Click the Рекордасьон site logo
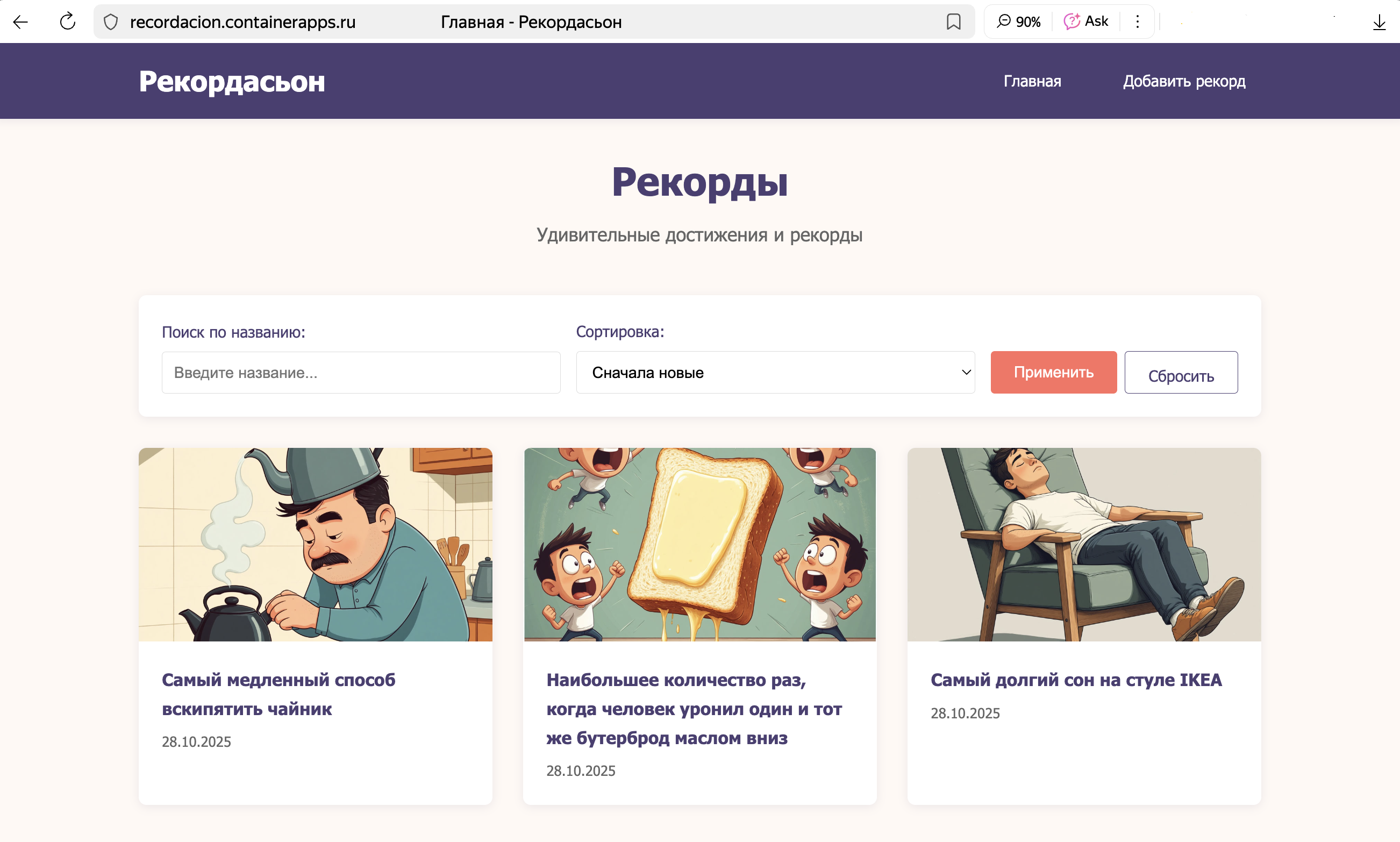This screenshot has height=842, width=1400. (233, 81)
